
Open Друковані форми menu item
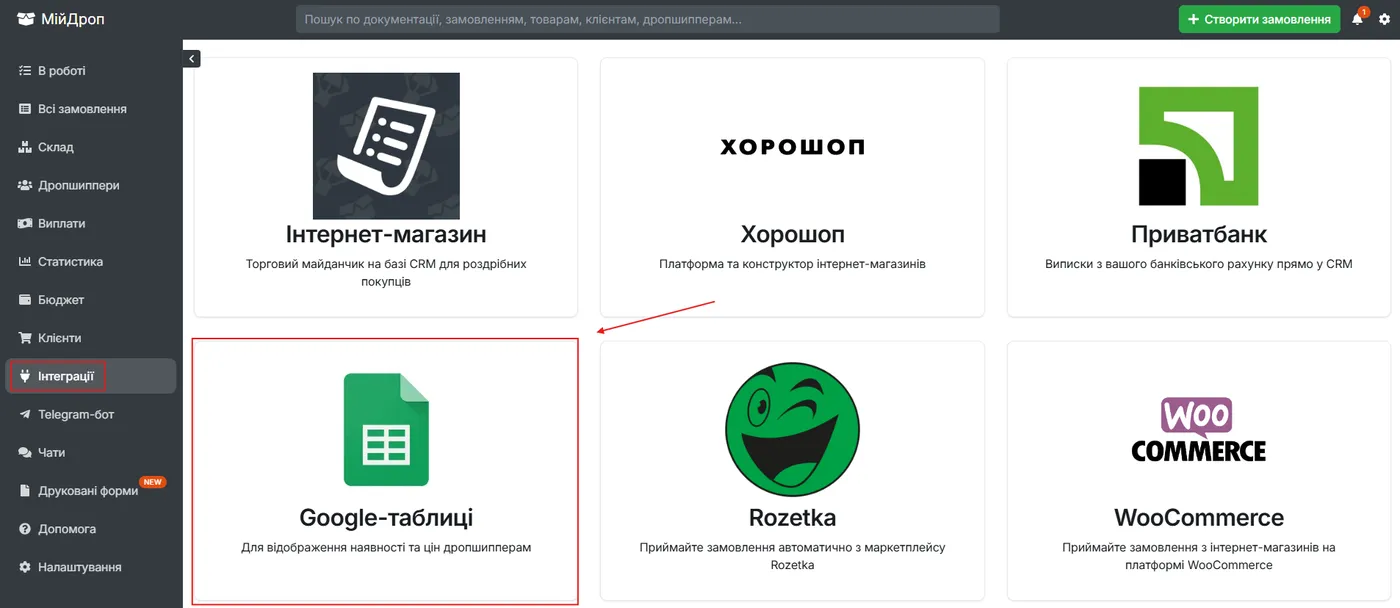pos(91,490)
